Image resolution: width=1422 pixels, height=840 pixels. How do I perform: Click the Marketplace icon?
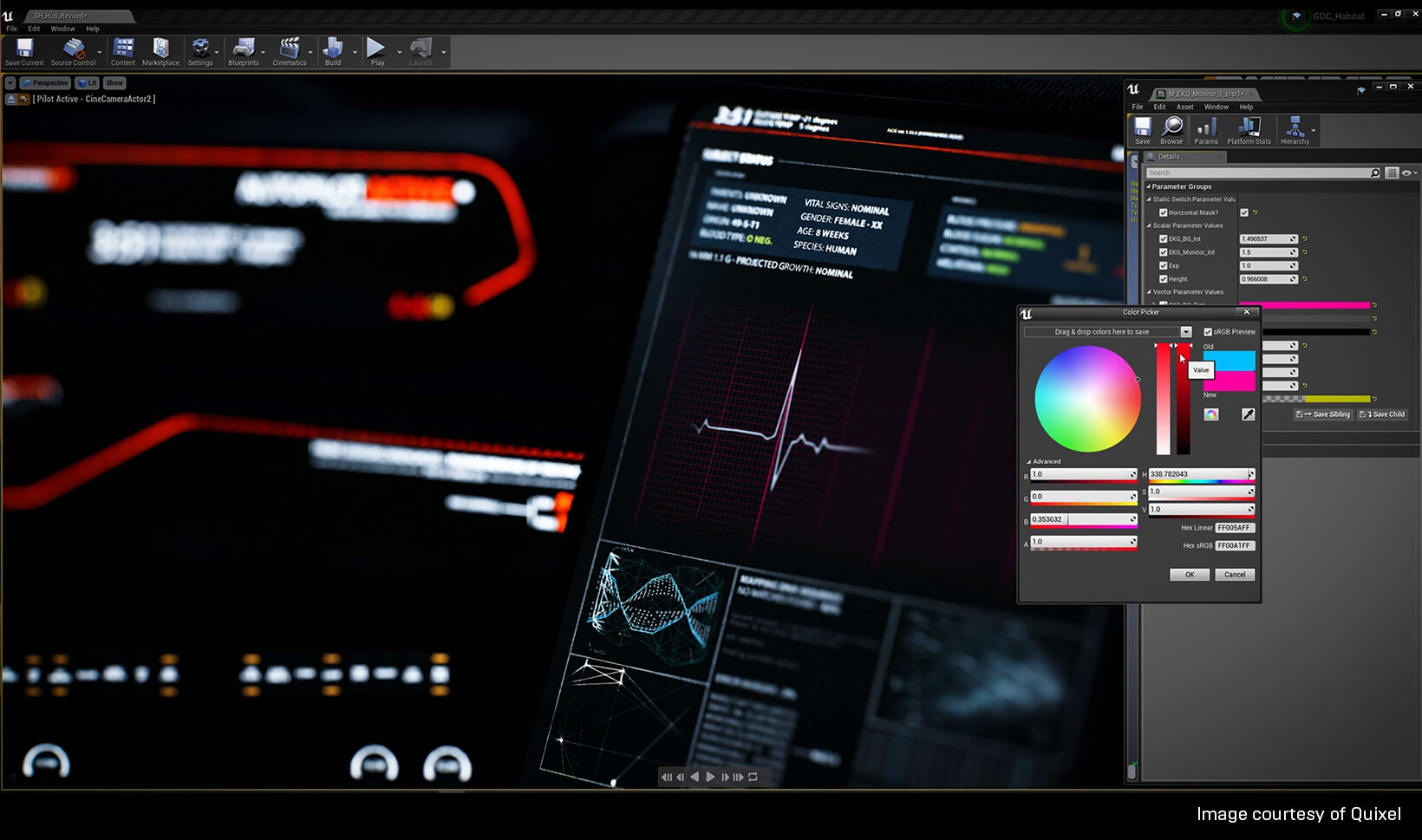pyautogui.click(x=160, y=49)
